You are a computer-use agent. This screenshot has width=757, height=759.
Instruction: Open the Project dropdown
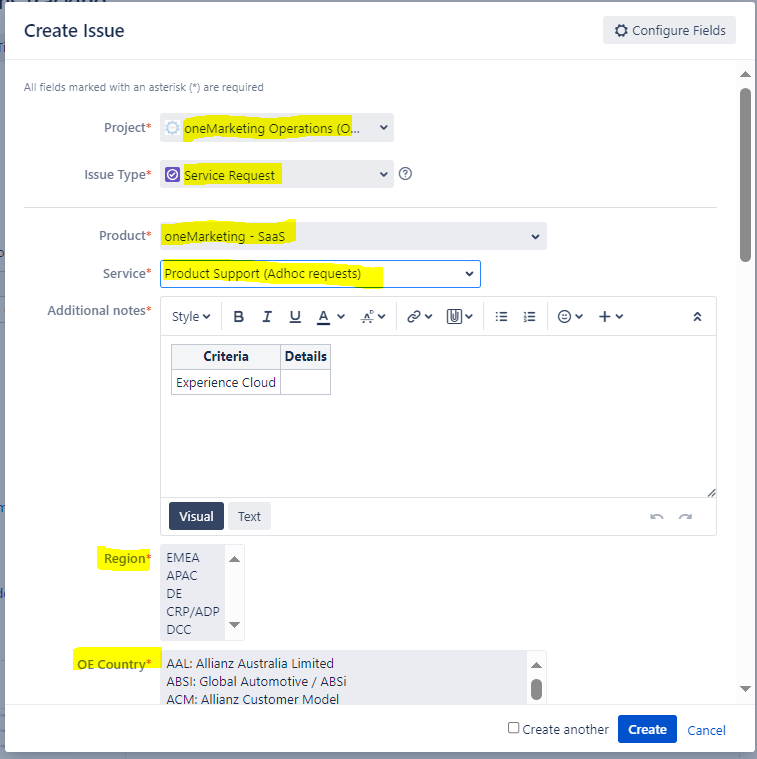click(x=277, y=128)
